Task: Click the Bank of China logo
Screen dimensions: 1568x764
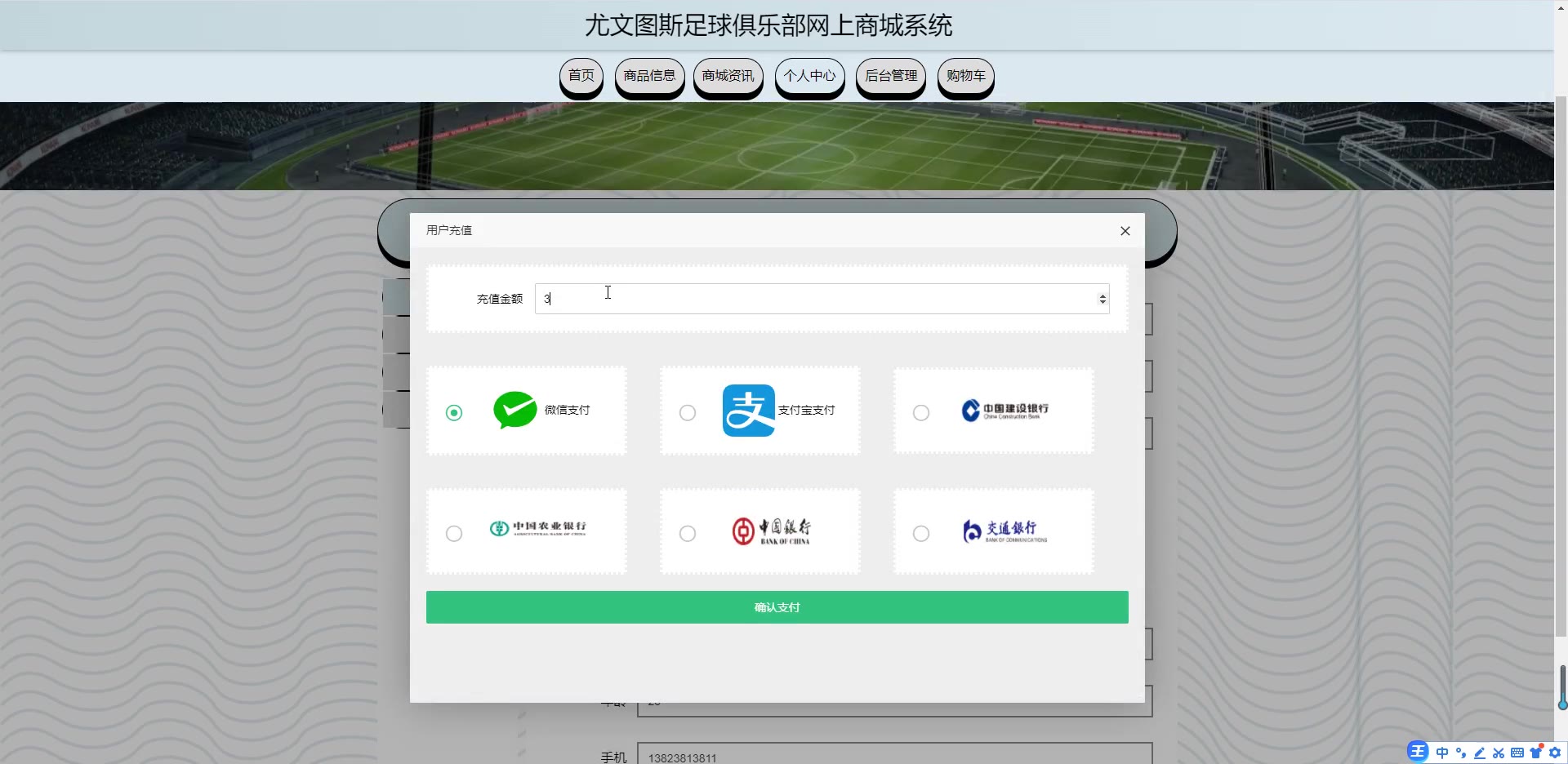Action: (x=771, y=531)
